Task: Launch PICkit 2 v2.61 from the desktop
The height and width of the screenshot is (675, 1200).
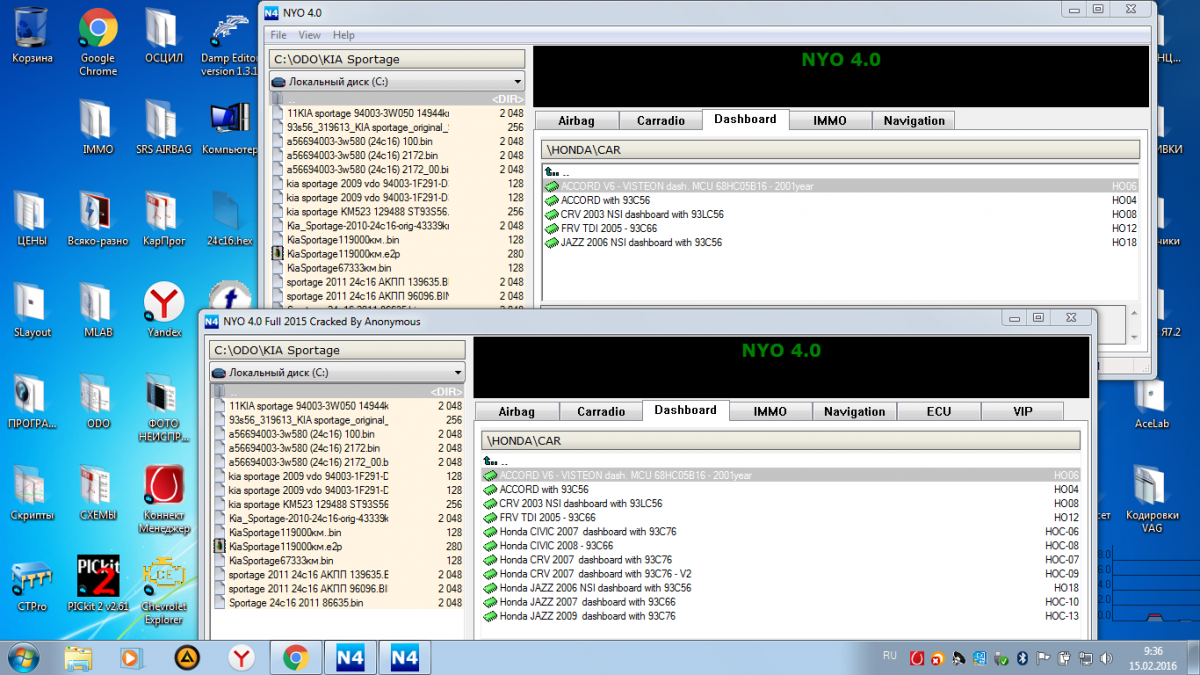Action: [x=98, y=584]
